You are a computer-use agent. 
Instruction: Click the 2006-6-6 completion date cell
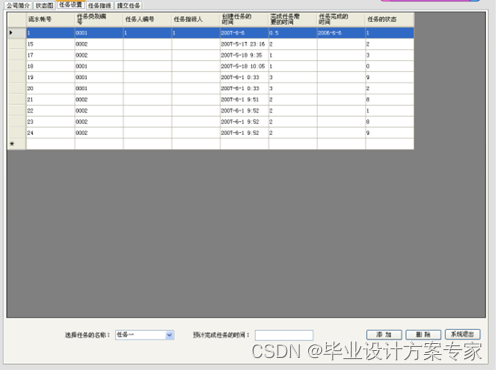click(x=341, y=33)
